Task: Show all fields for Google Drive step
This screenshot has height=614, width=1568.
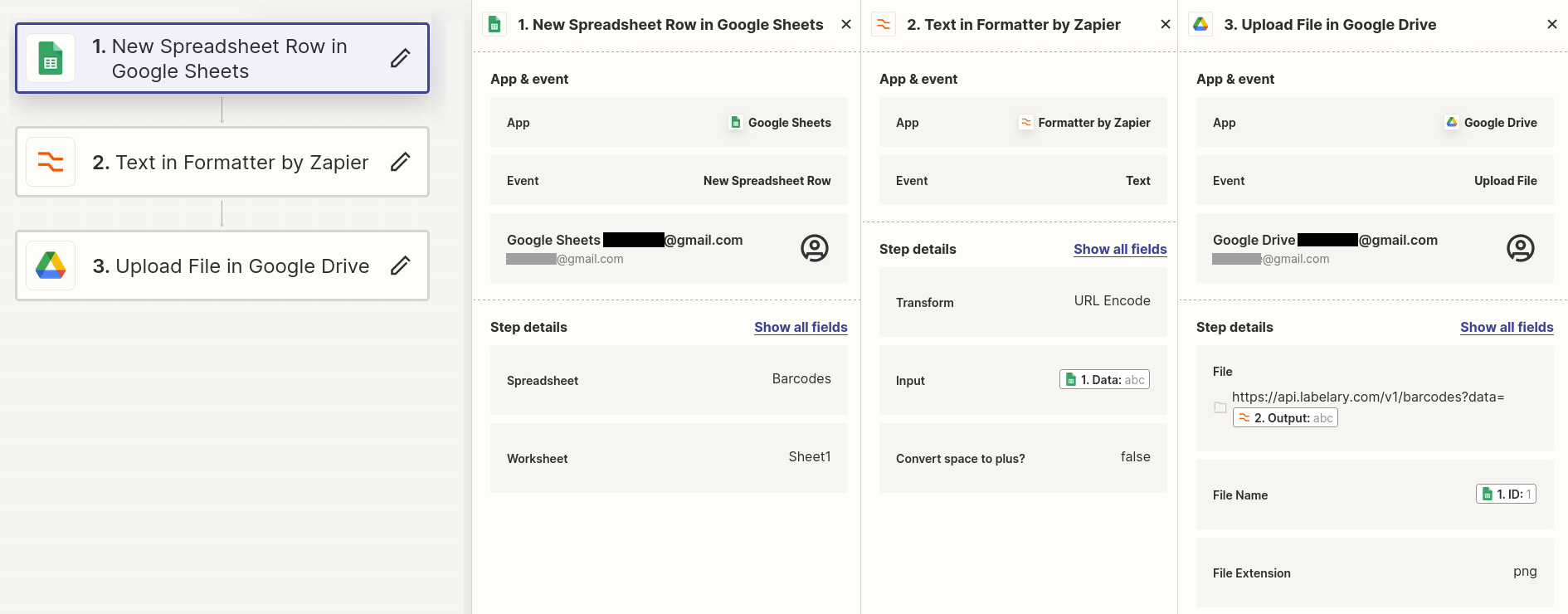Action: [x=1507, y=327]
